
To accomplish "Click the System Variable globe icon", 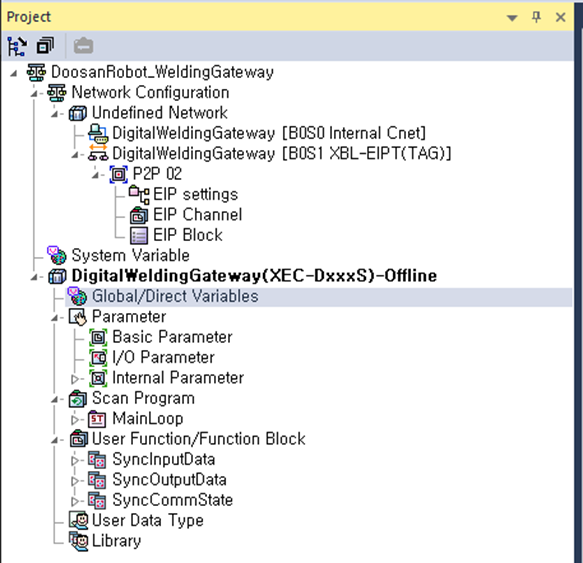I will click(57, 255).
